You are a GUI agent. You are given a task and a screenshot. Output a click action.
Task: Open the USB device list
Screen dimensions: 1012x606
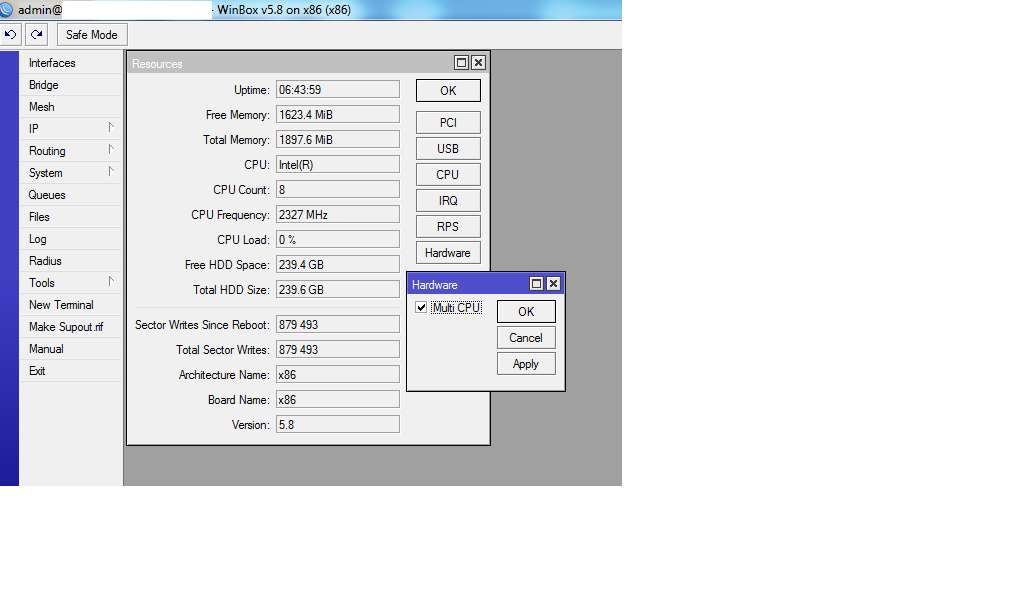point(448,148)
